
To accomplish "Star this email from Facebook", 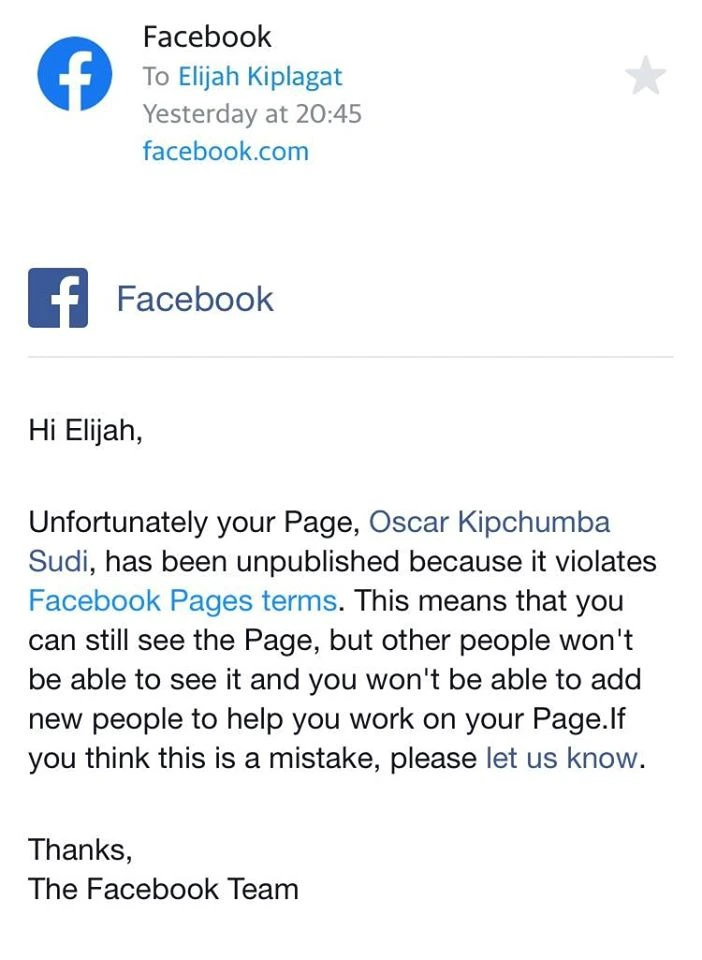I will coord(645,76).
